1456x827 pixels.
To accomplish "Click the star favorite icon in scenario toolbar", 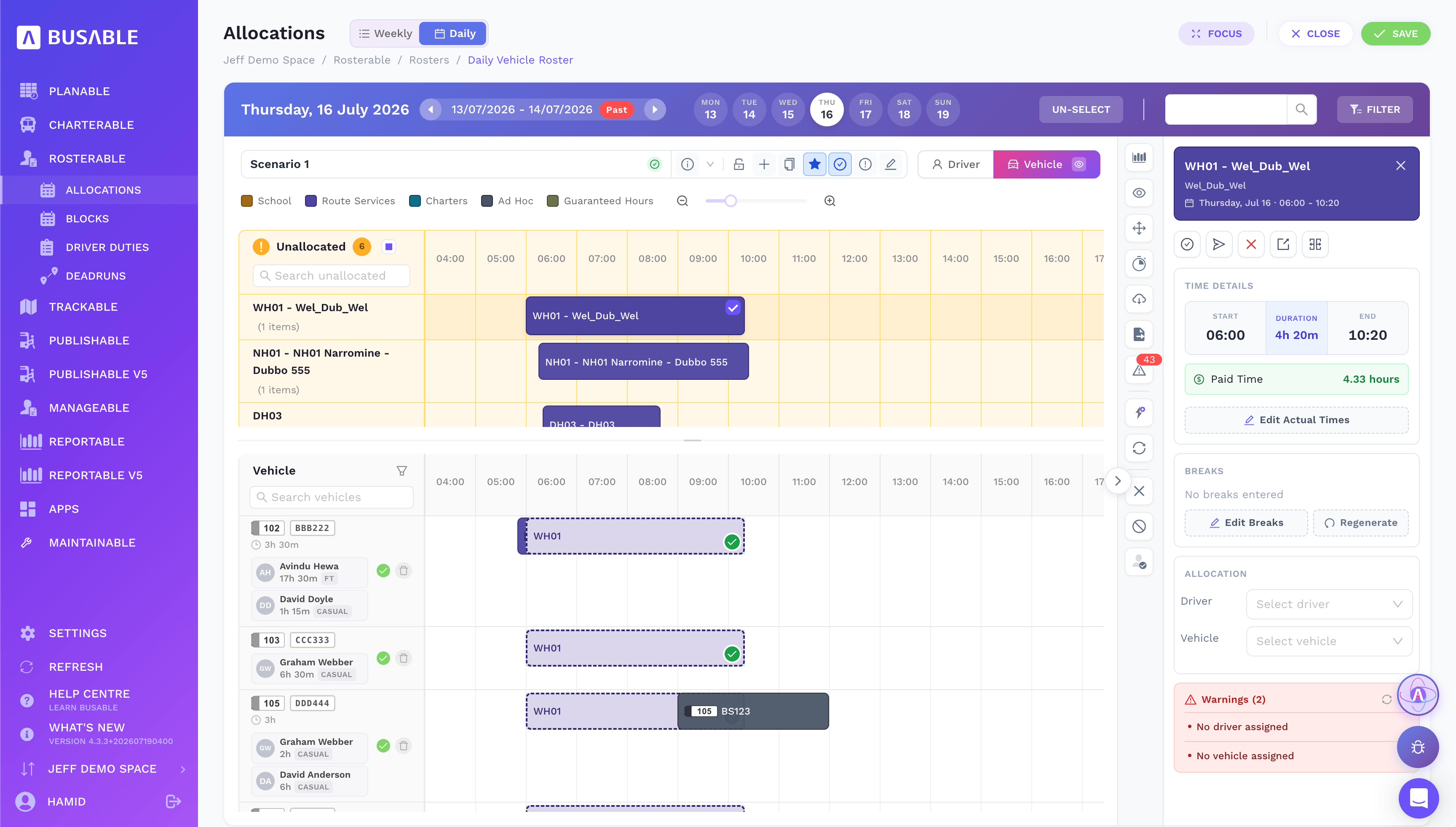I will point(814,165).
